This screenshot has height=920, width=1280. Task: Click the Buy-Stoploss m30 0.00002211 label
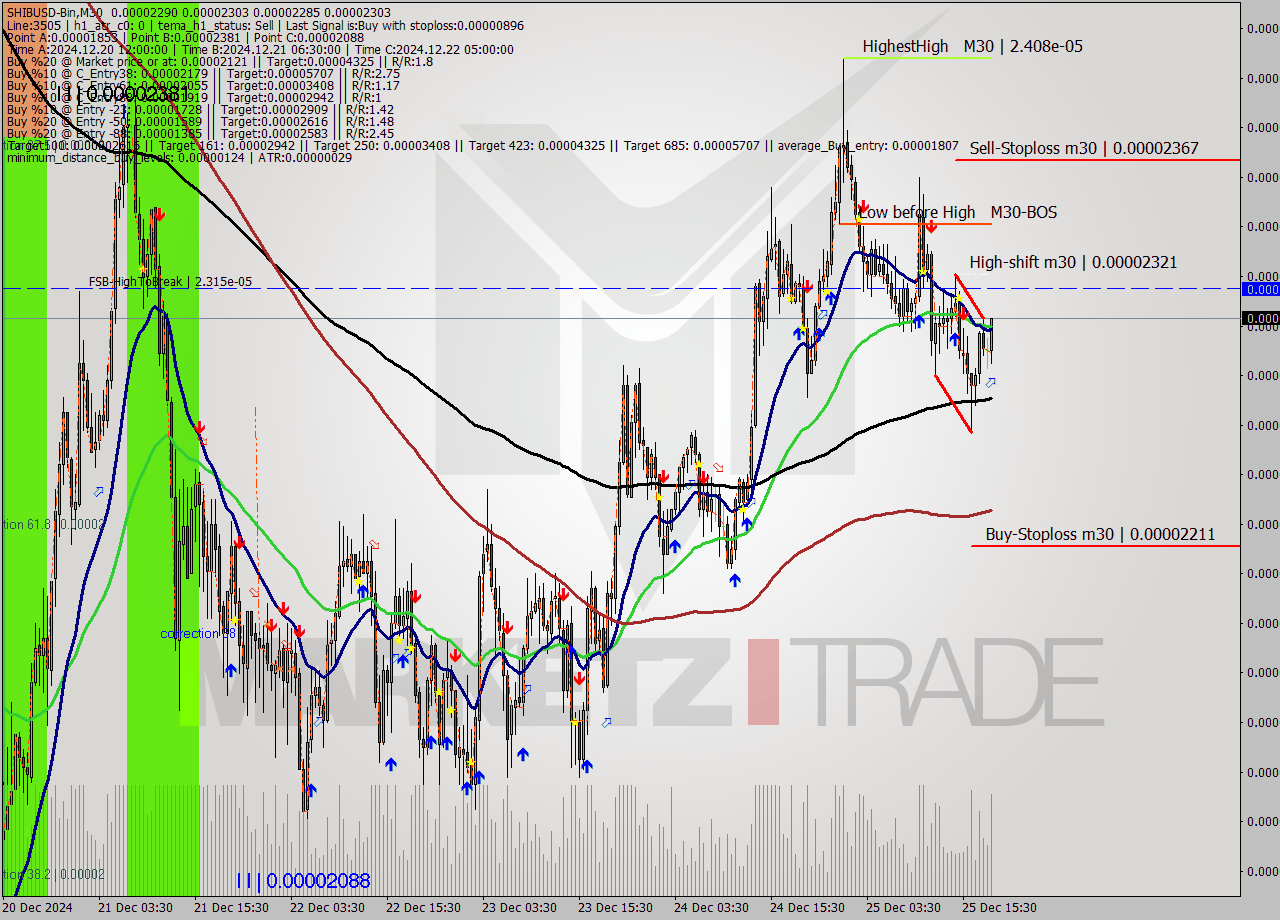[x=1100, y=534]
